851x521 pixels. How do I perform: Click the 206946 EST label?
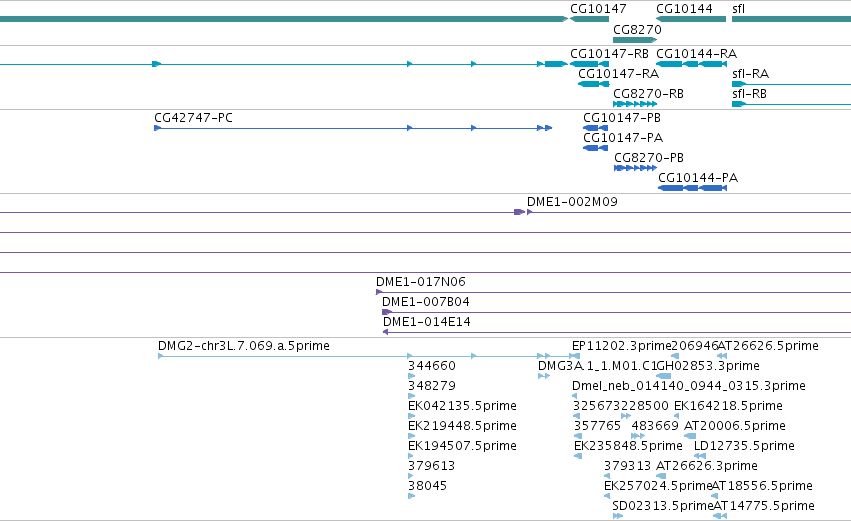[x=695, y=346]
